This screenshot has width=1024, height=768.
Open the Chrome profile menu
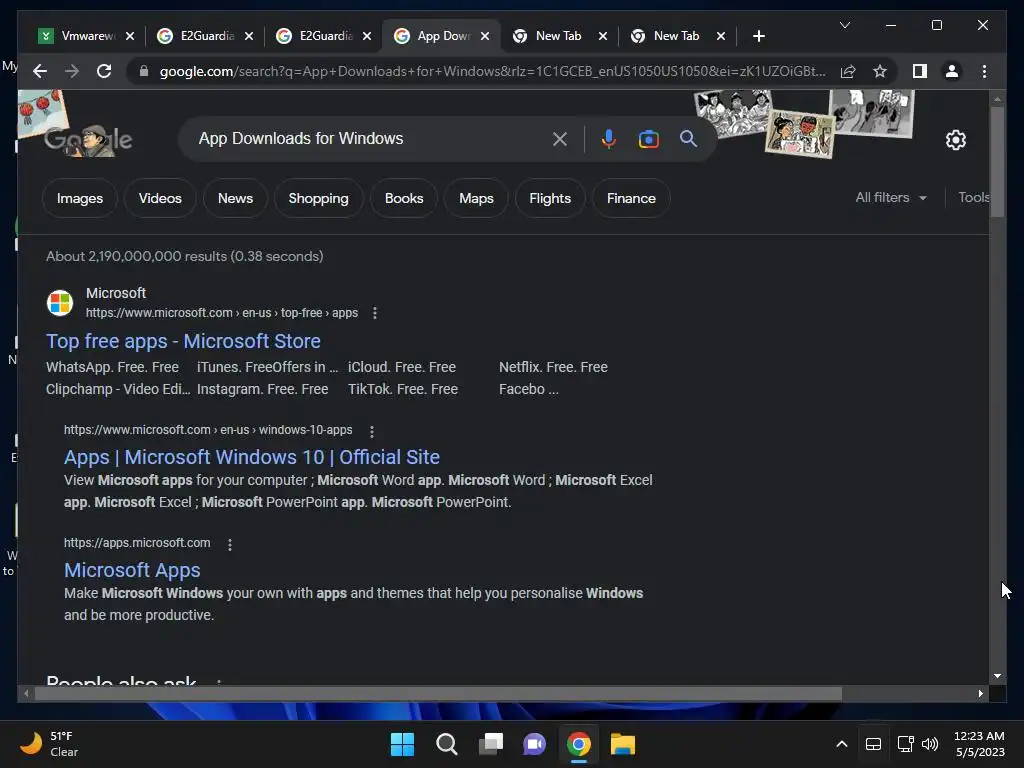[x=952, y=71]
